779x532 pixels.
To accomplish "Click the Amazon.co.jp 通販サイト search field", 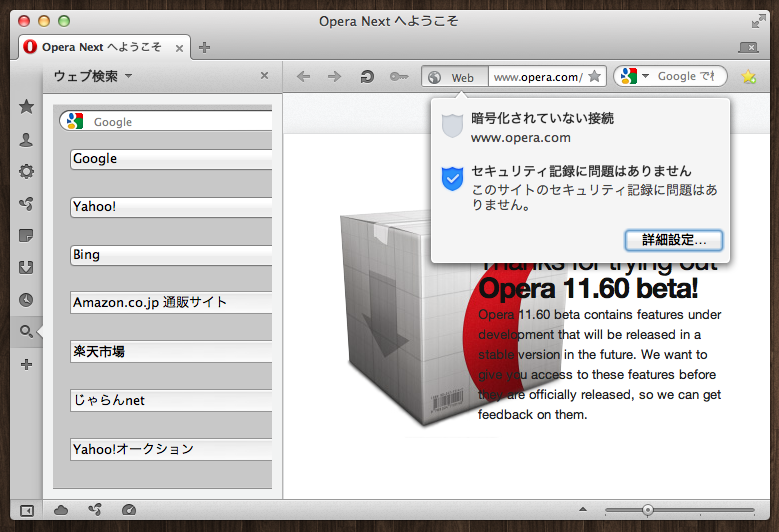I will [x=171, y=303].
